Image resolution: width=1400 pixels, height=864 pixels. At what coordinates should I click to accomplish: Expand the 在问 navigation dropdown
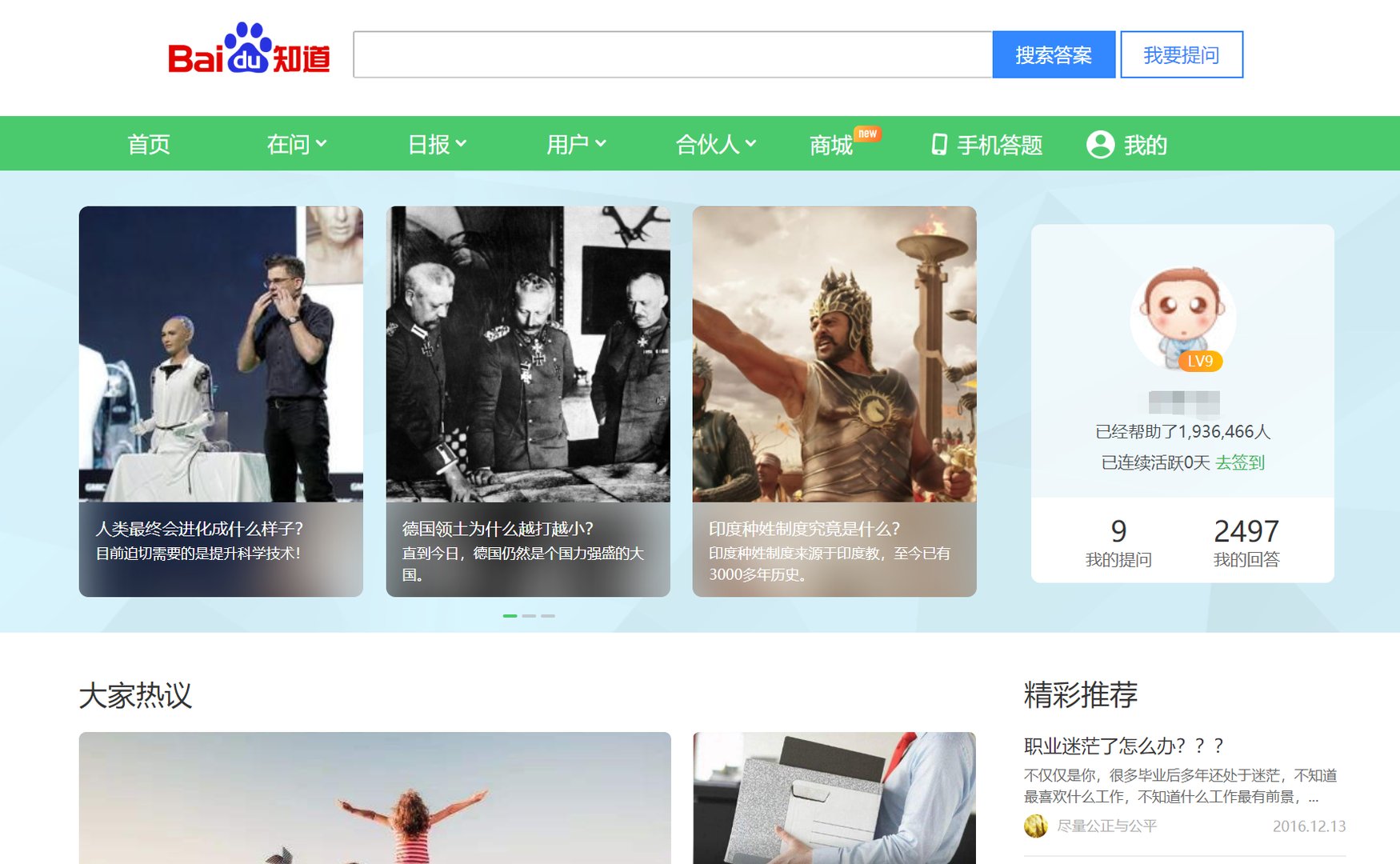click(x=296, y=145)
